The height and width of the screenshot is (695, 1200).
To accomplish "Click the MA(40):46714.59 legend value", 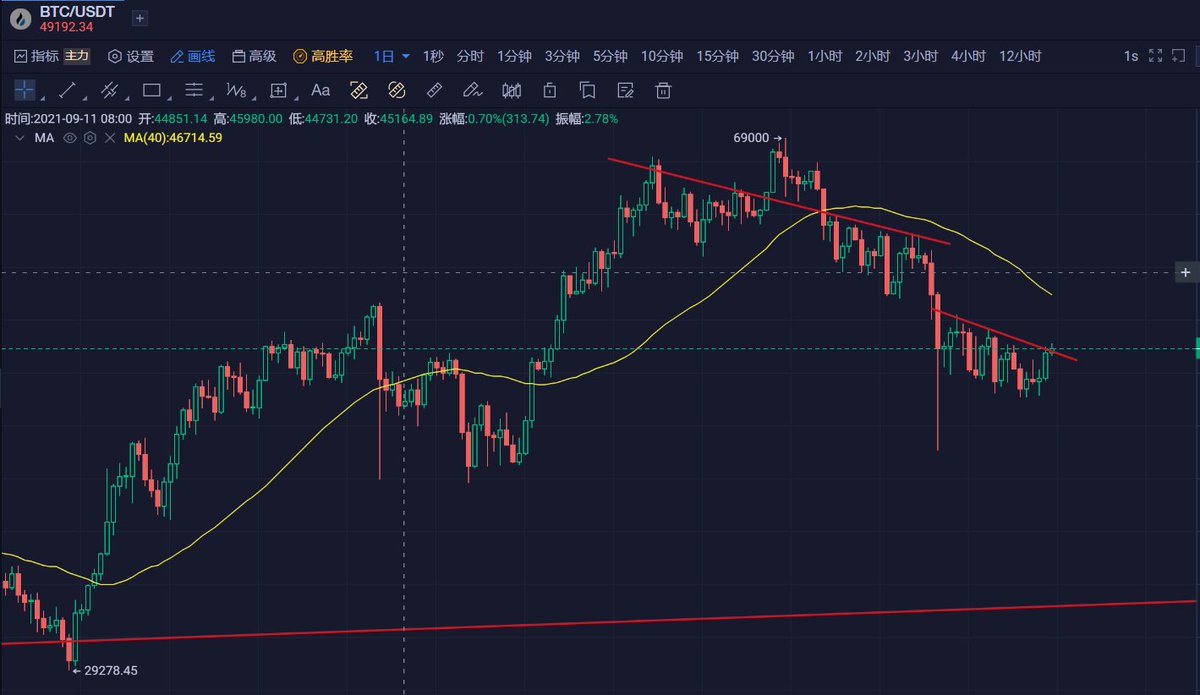I will pos(172,138).
